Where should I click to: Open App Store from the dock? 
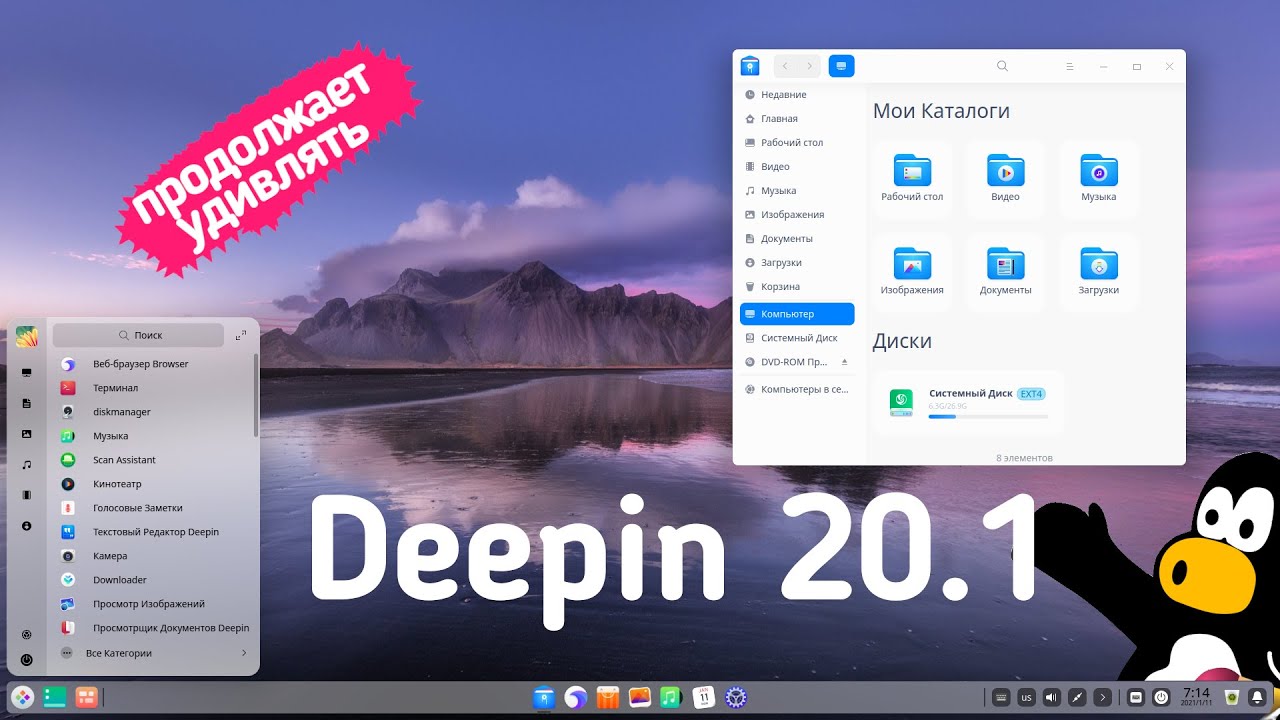click(608, 697)
